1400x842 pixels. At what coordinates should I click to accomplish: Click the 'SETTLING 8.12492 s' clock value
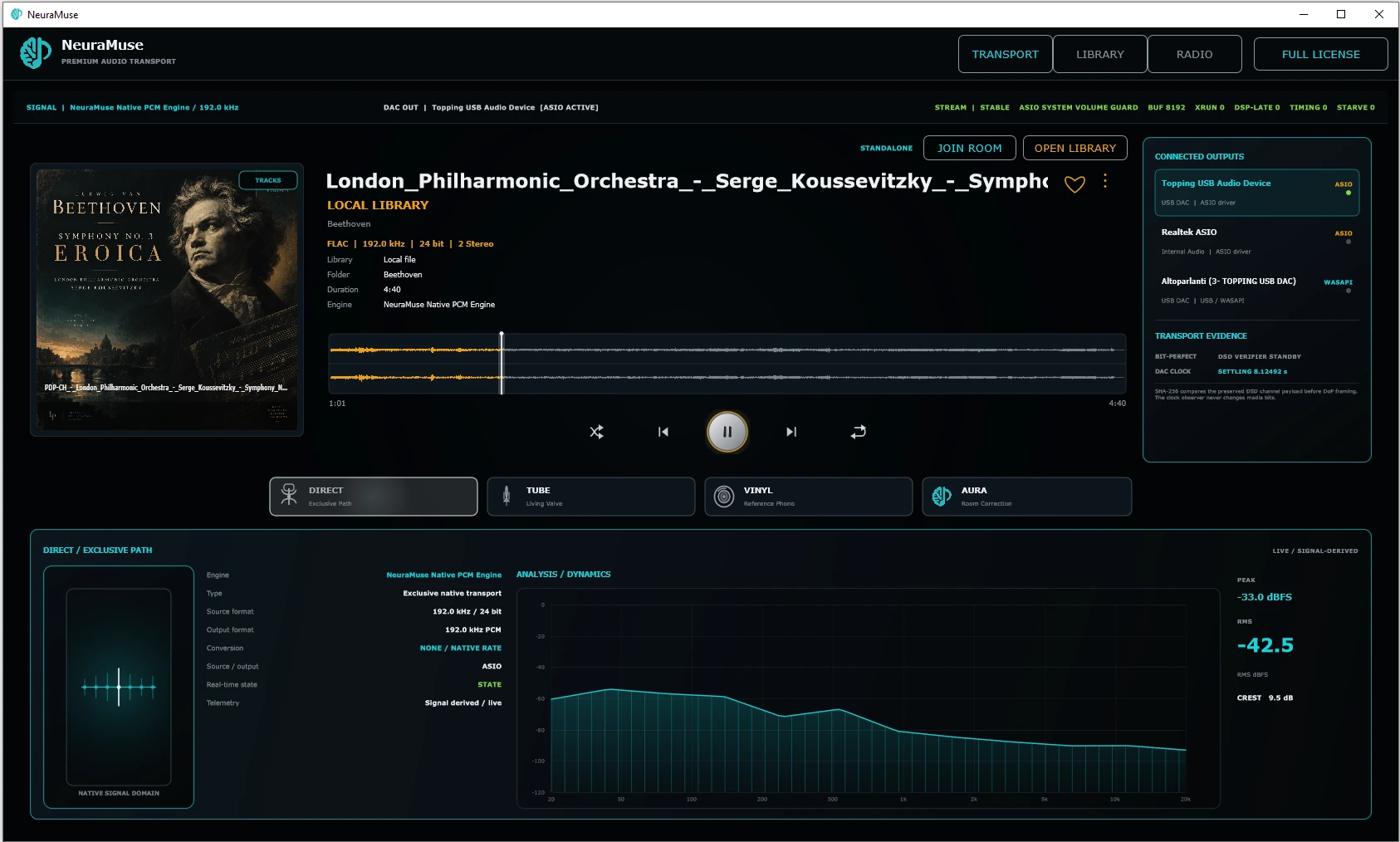(1252, 372)
